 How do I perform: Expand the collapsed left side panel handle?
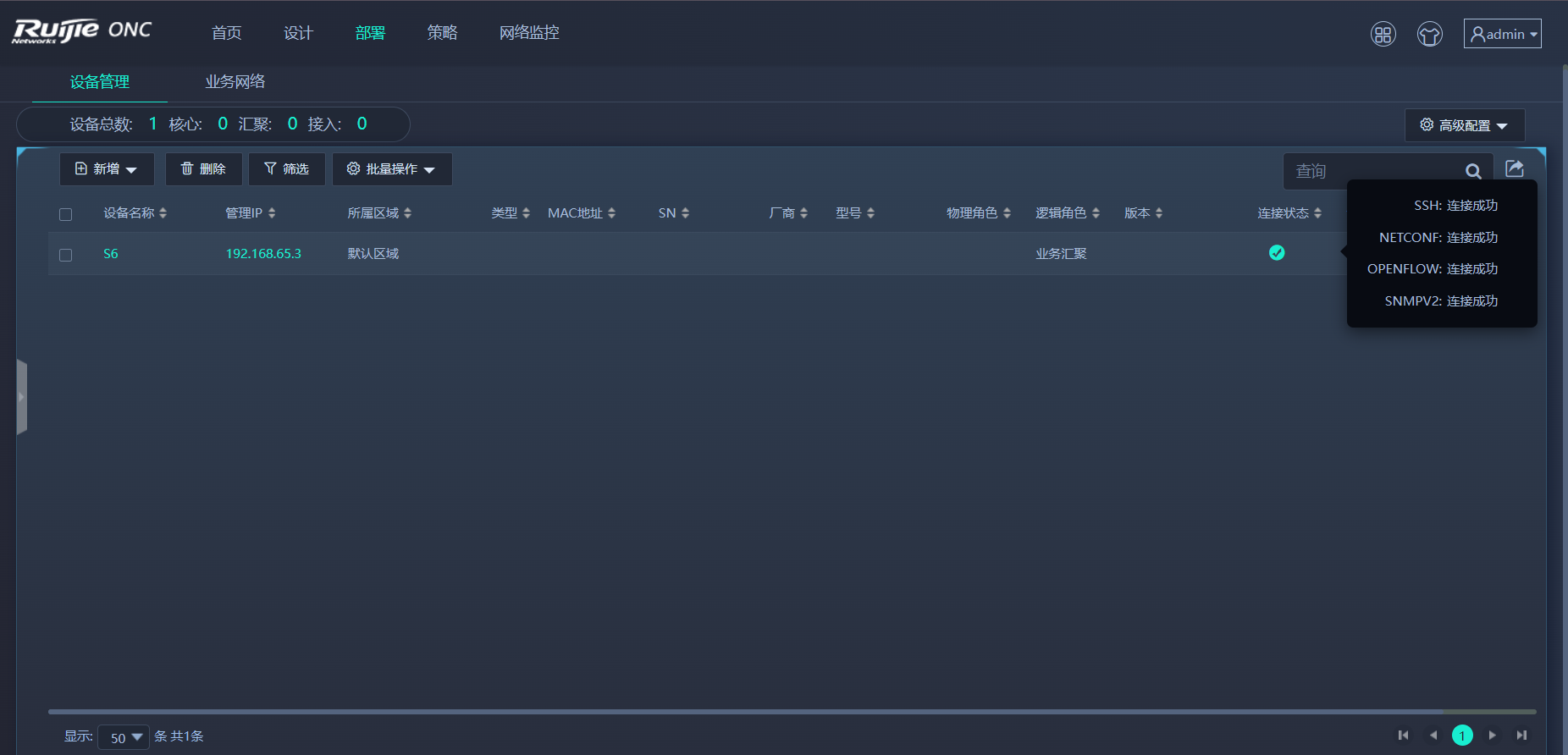pos(22,397)
